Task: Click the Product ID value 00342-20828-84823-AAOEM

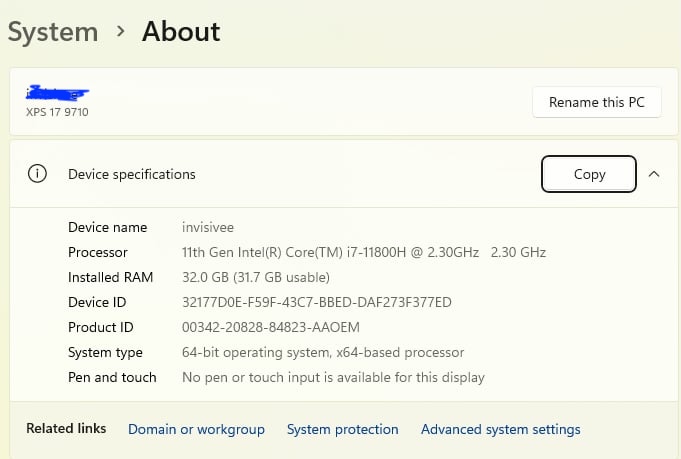Action: (x=270, y=327)
